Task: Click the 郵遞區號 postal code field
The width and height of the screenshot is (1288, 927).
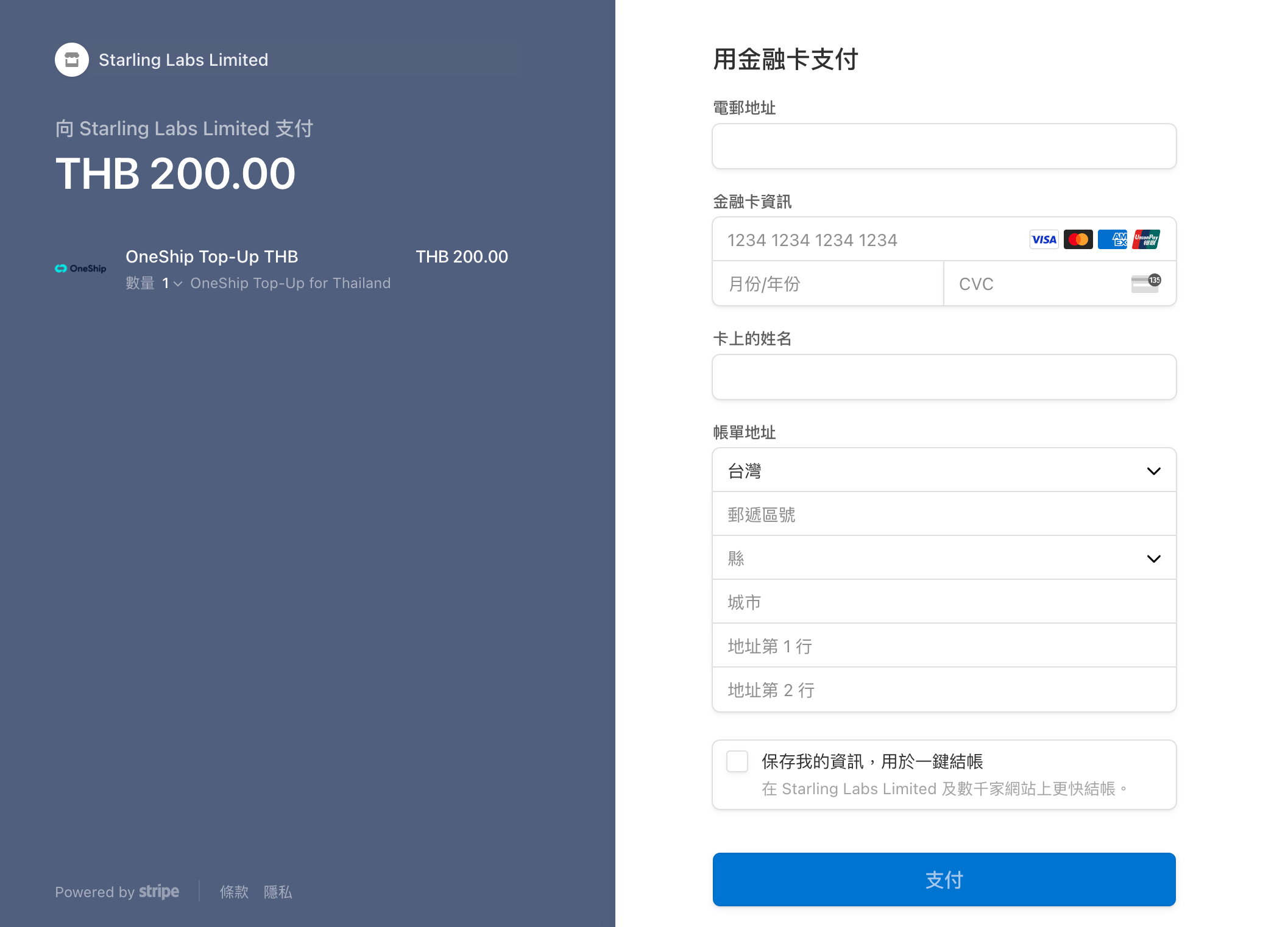Action: (944, 514)
